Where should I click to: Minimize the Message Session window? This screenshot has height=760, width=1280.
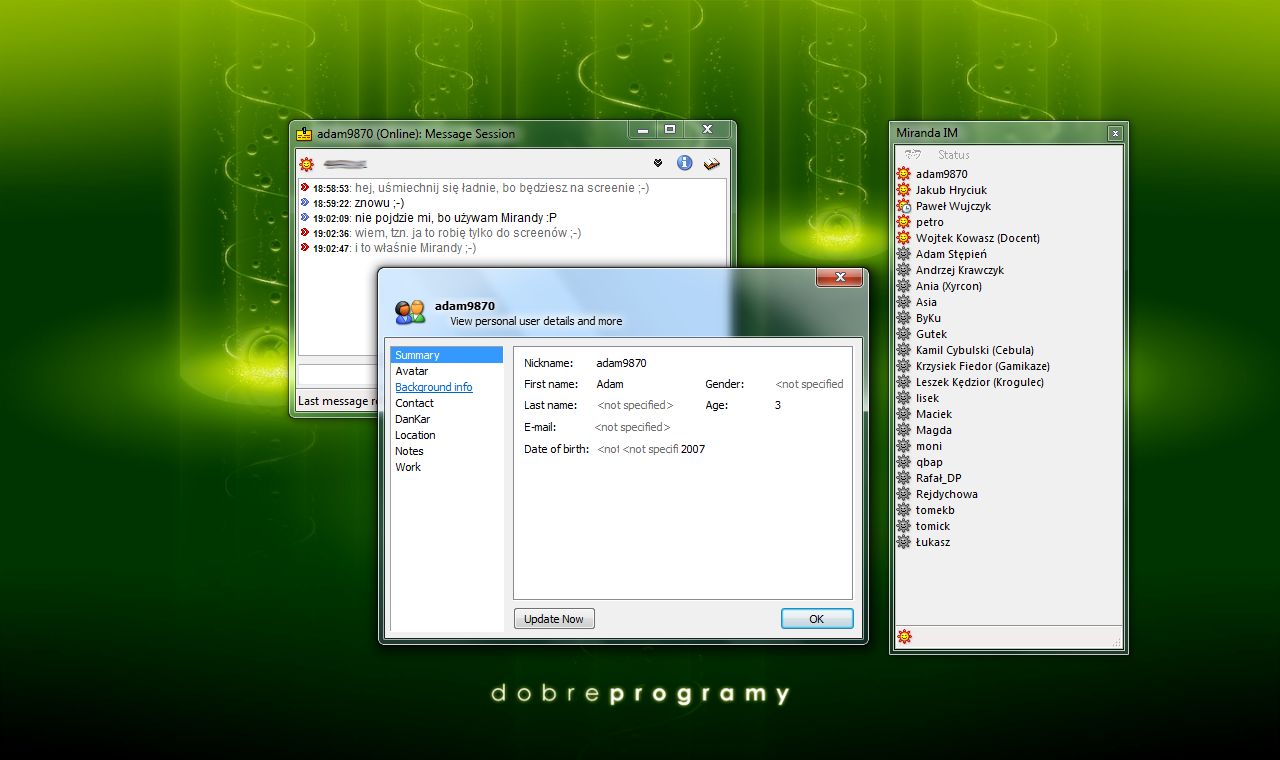click(643, 129)
